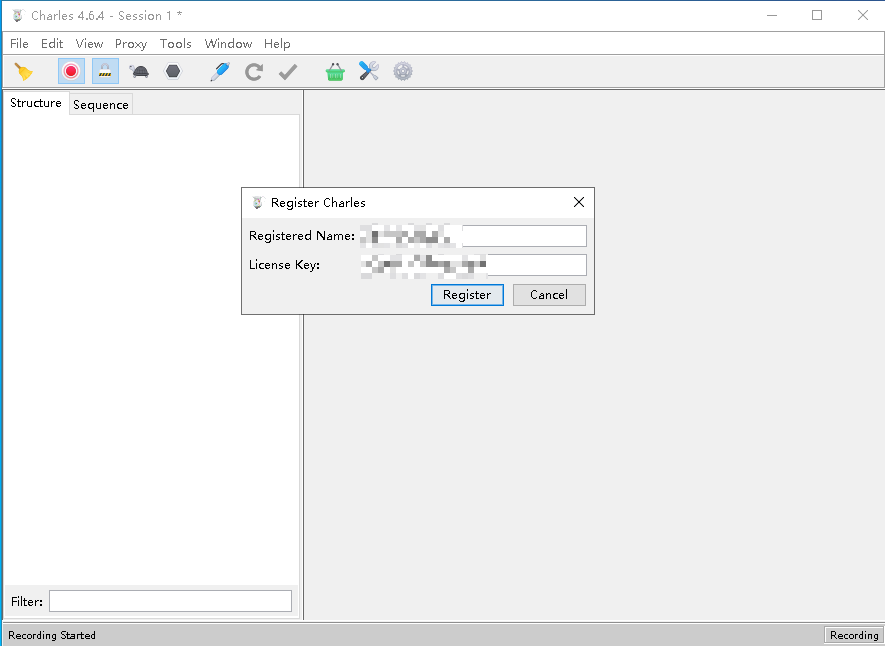Close the Register Charles dialog with X
The image size is (885, 646).
pos(579,203)
